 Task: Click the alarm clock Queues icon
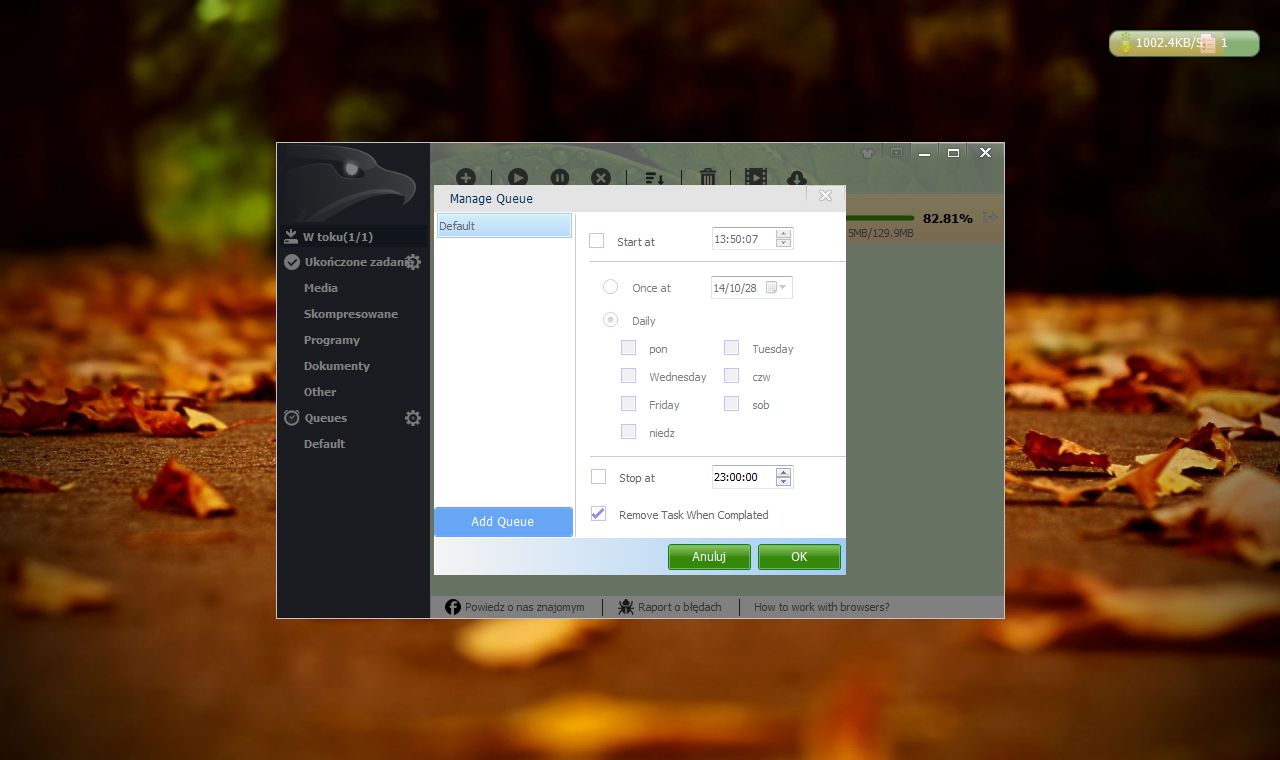(x=292, y=418)
